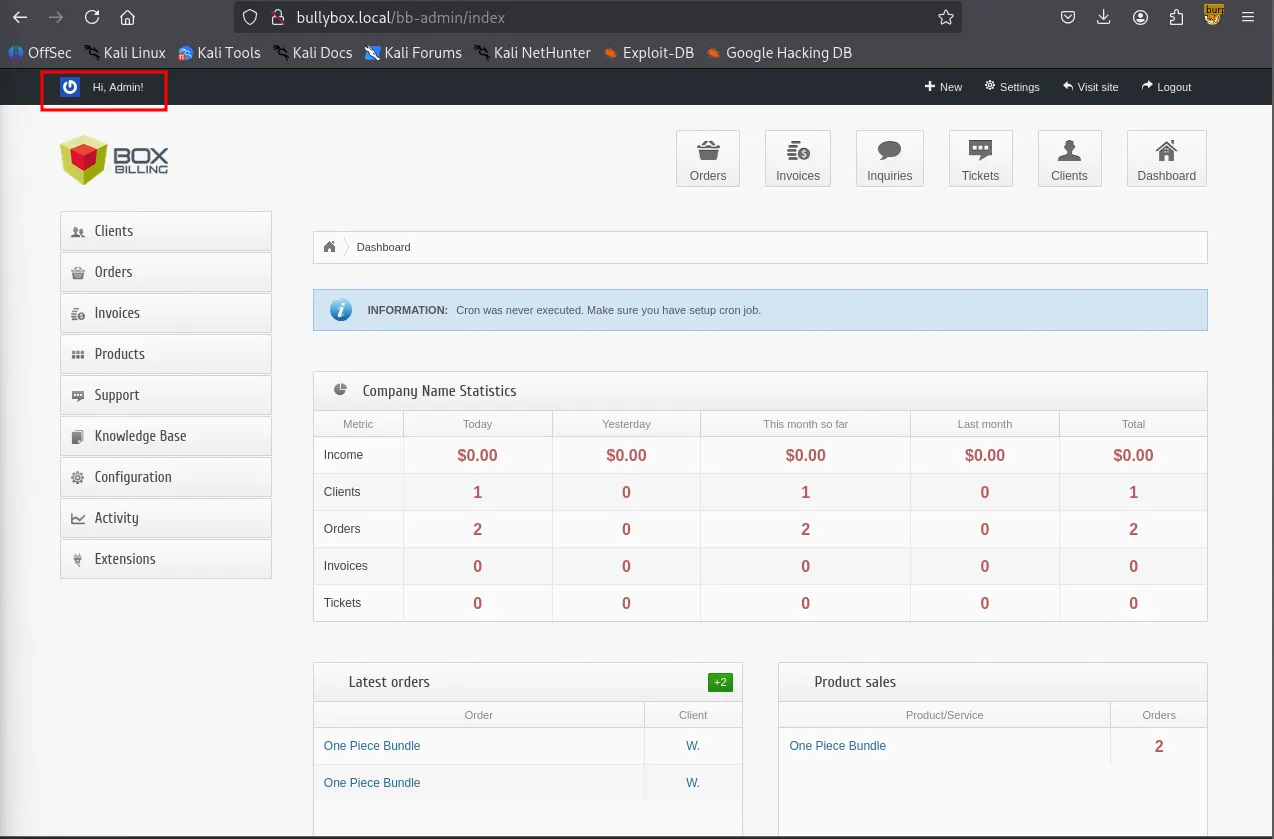Expand the Support sidebar section
This screenshot has height=839, width=1274.
[x=166, y=395]
